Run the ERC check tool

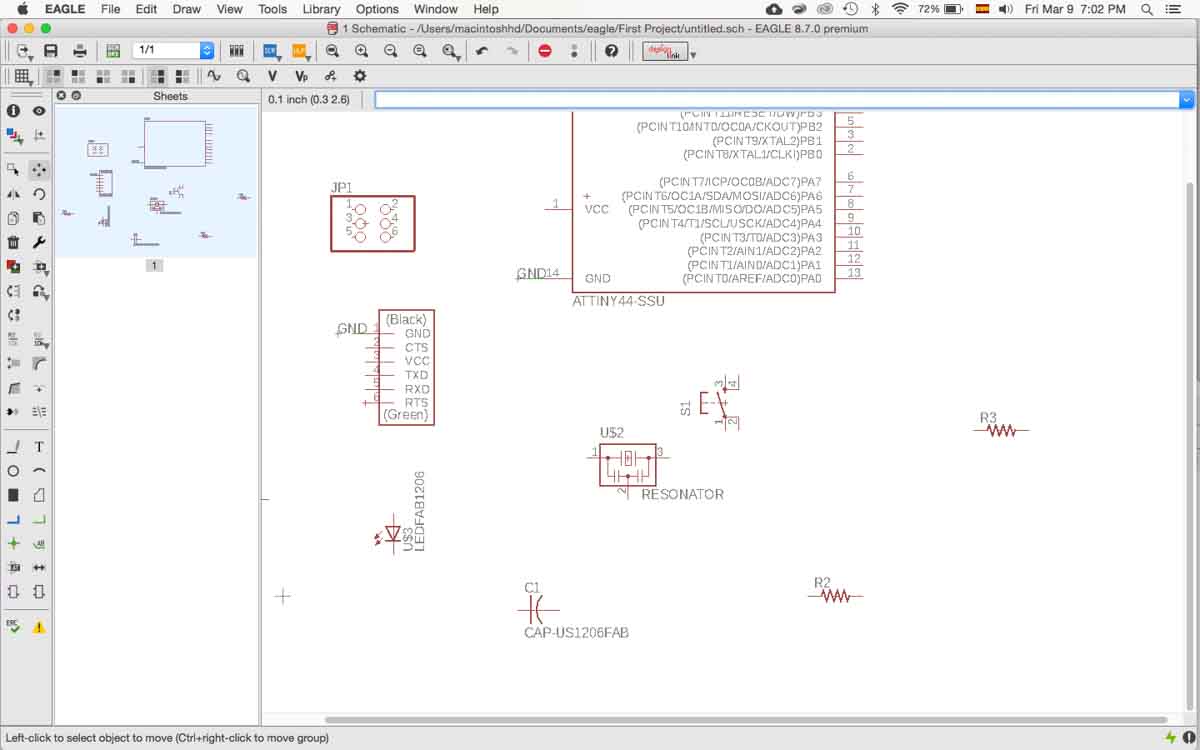click(13, 627)
